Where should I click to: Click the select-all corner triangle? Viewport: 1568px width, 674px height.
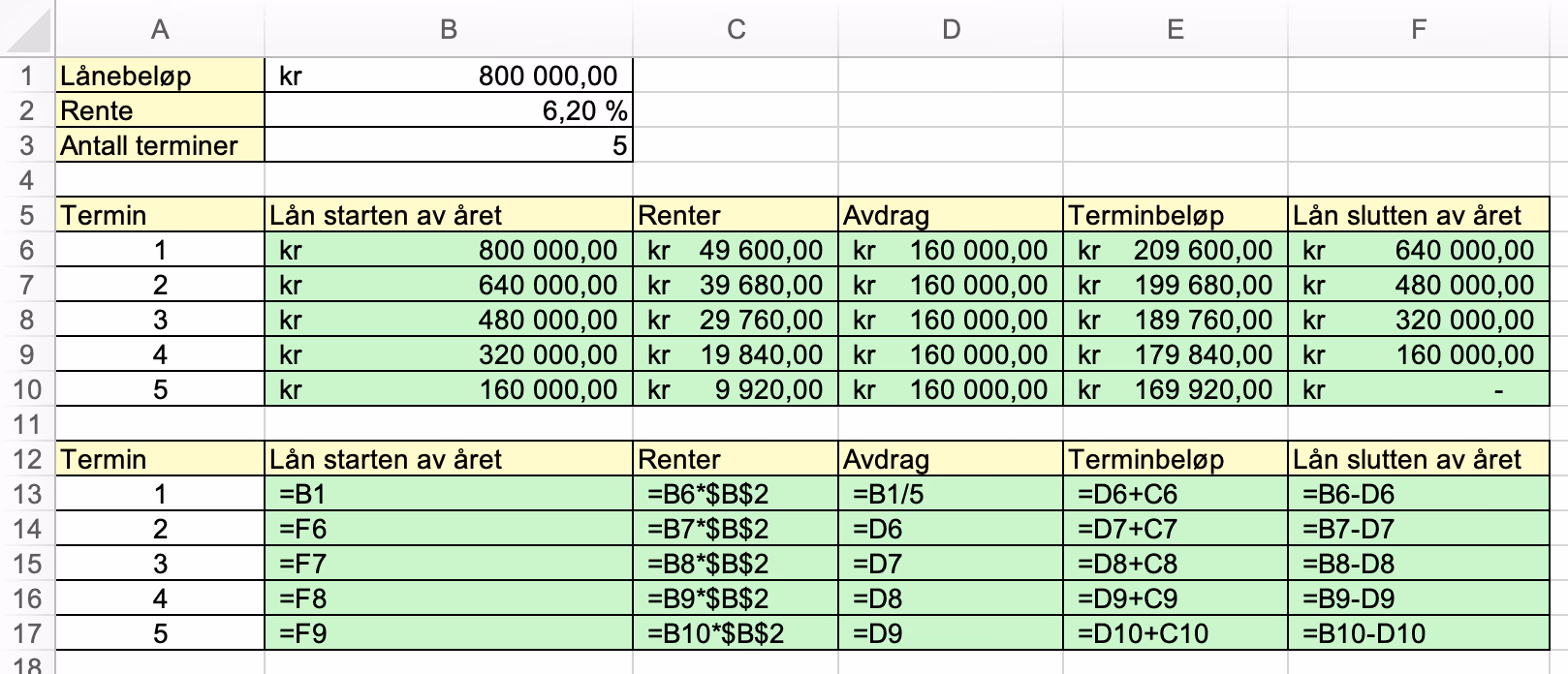click(27, 29)
